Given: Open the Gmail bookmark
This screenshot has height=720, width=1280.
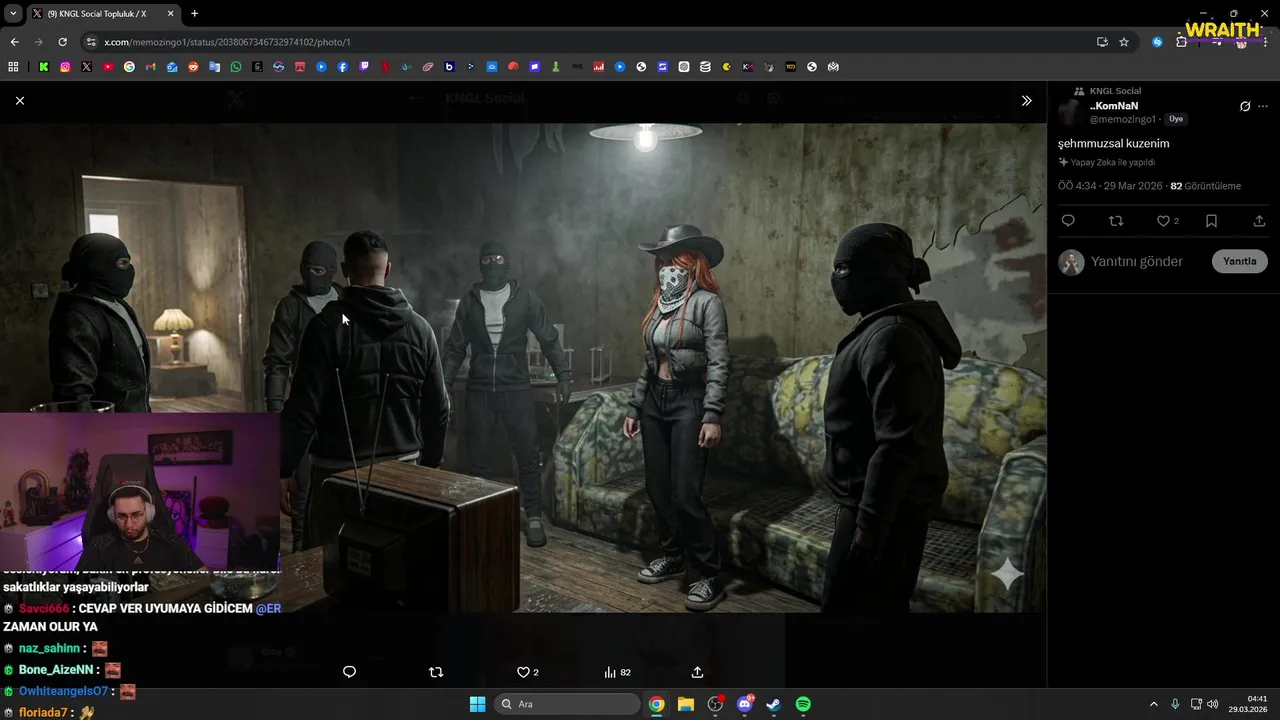Looking at the screenshot, I should pos(151,67).
